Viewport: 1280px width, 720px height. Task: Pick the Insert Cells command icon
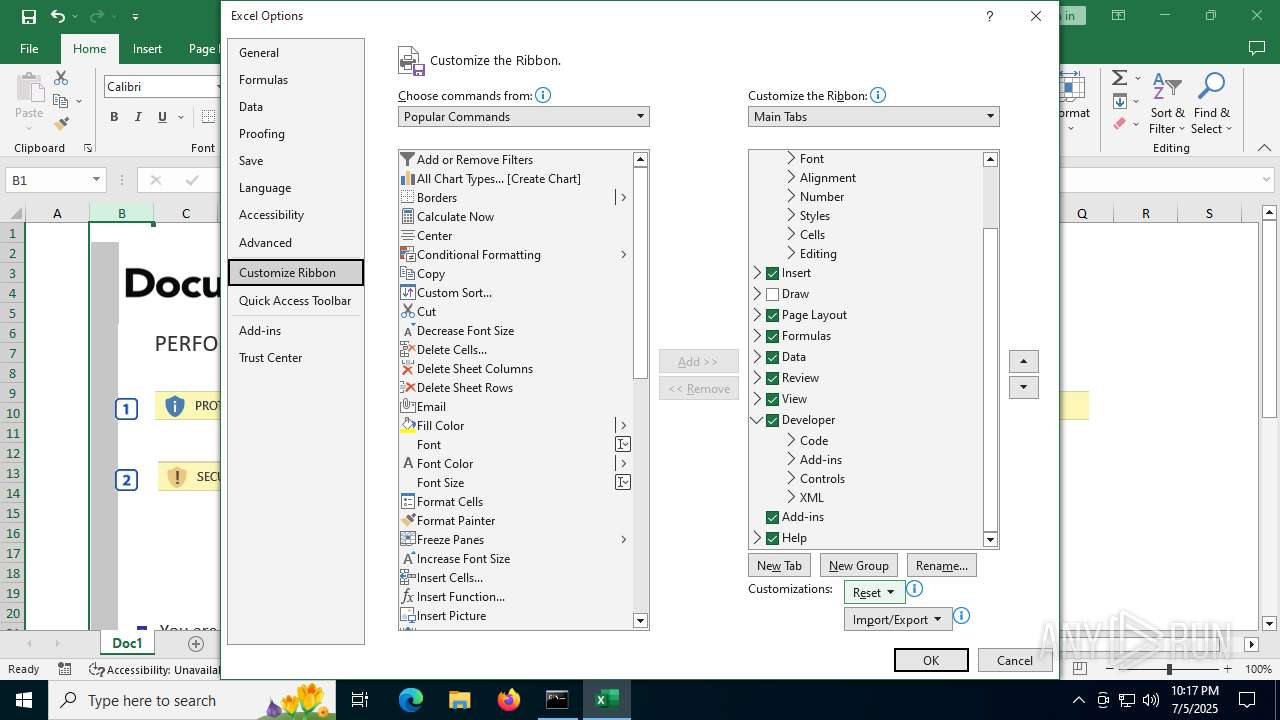(x=407, y=577)
